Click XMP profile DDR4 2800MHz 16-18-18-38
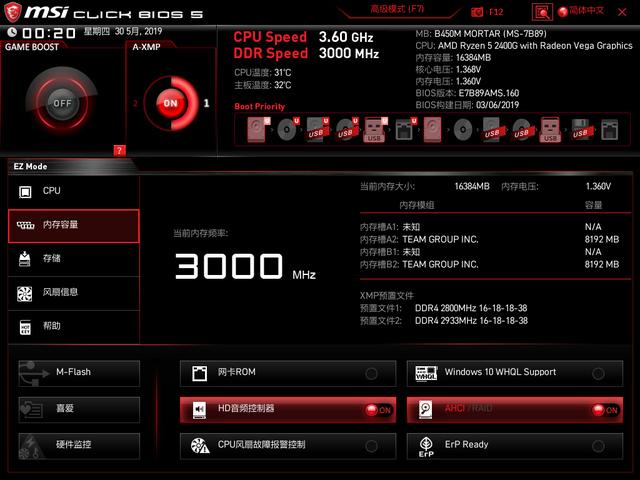The image size is (640, 480). tap(471, 309)
